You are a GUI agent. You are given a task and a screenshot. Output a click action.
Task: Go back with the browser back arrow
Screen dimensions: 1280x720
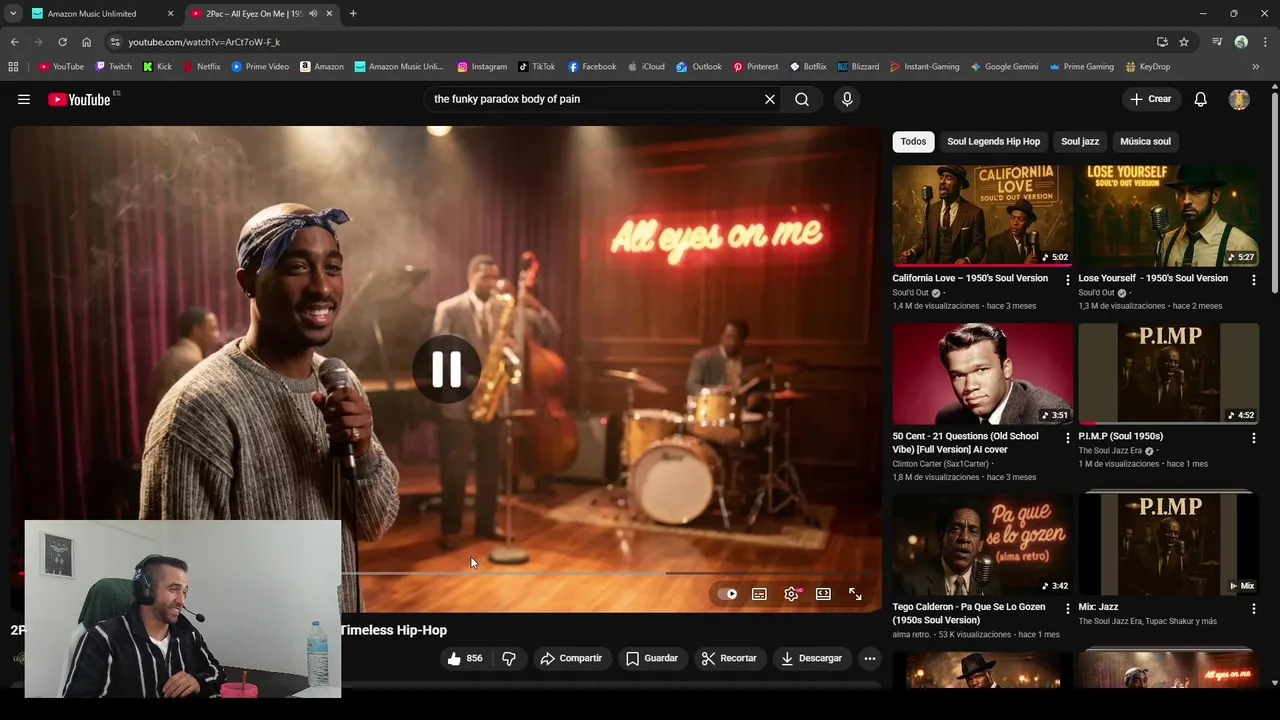pos(14,42)
